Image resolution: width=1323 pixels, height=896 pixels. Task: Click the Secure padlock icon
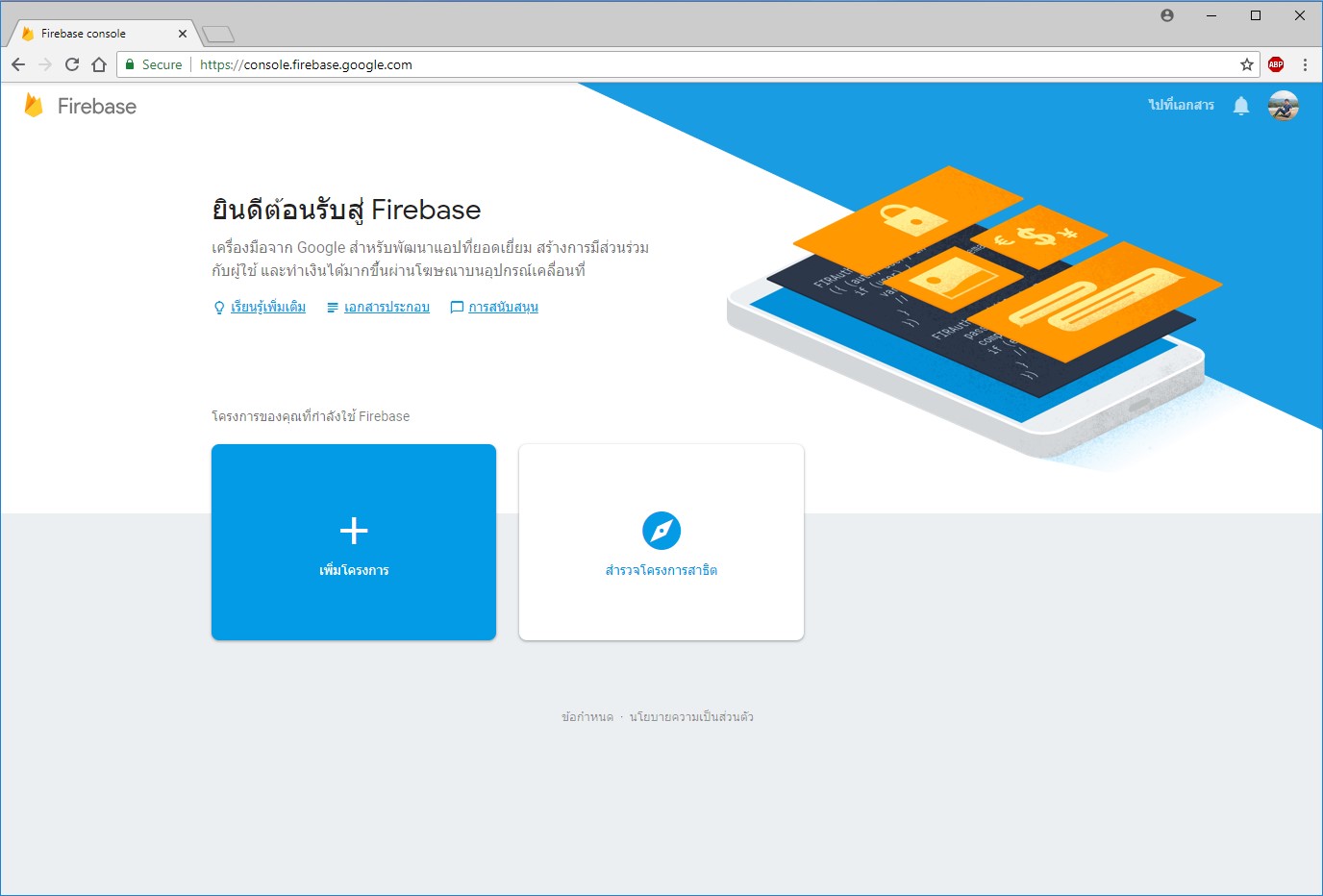click(130, 64)
